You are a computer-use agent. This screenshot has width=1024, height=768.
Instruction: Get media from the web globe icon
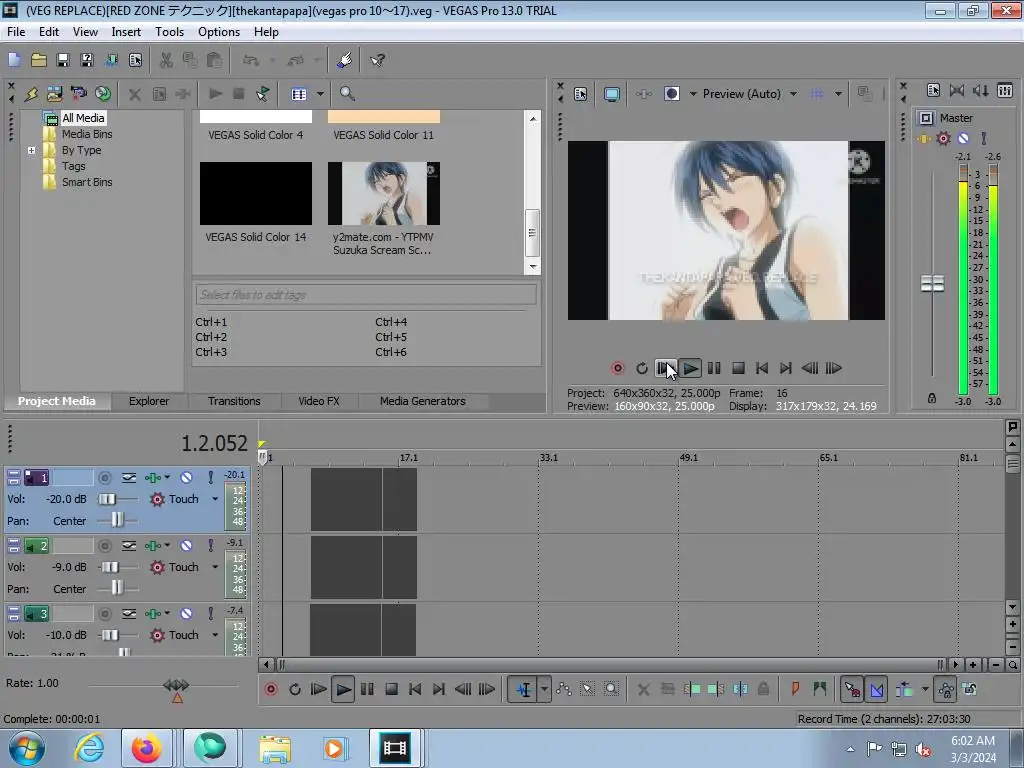coord(103,94)
